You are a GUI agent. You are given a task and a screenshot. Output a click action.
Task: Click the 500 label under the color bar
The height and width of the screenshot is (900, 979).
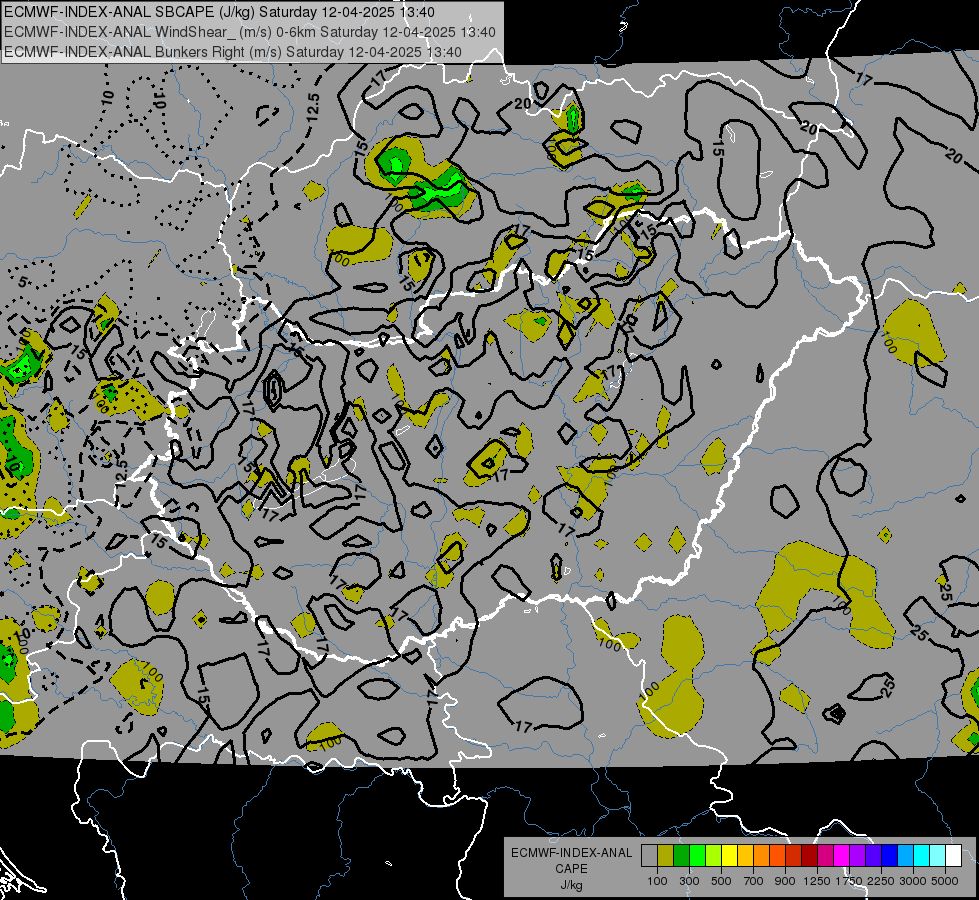(x=721, y=881)
